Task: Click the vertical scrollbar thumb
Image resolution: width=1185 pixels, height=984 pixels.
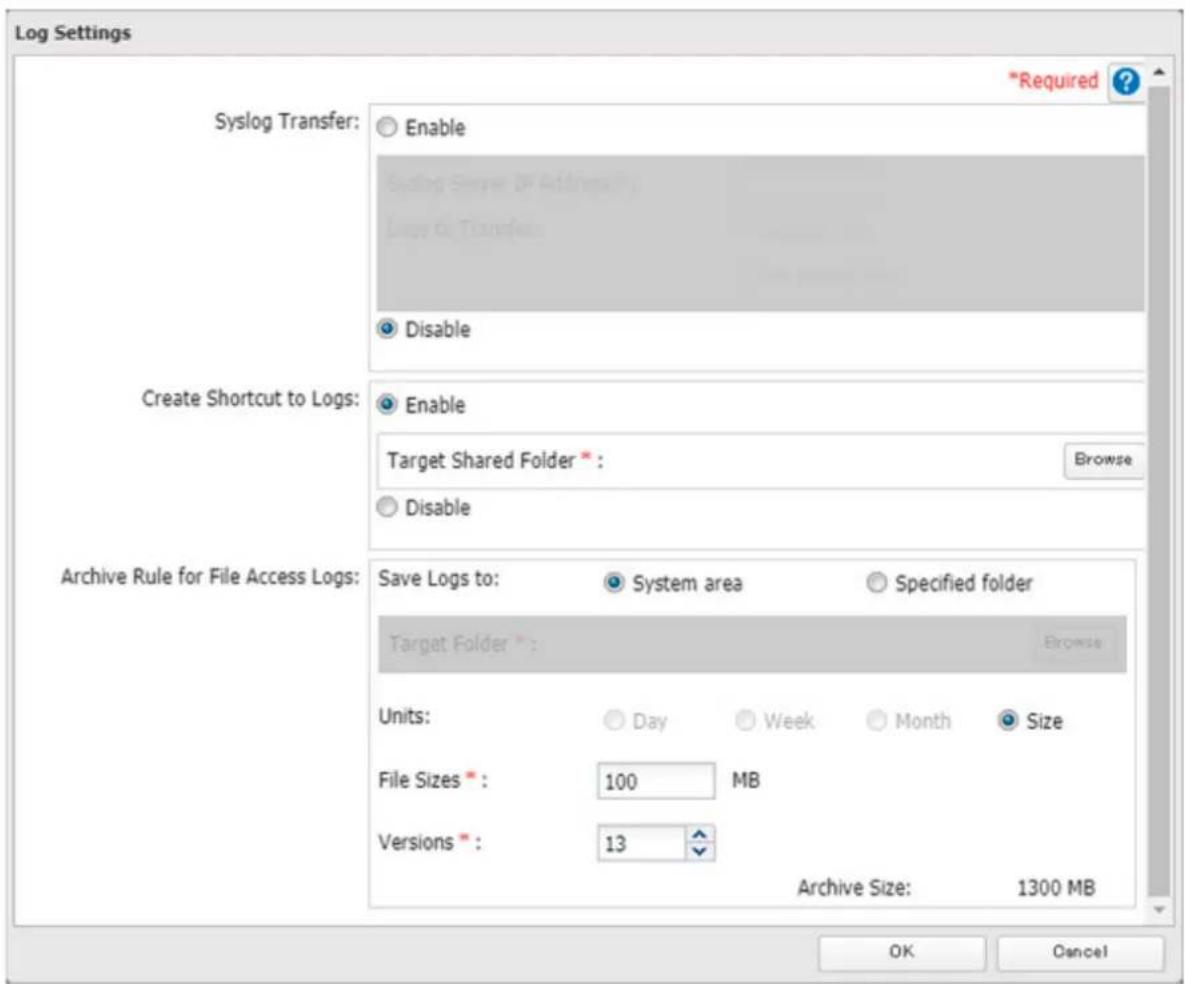Action: 1159,491
